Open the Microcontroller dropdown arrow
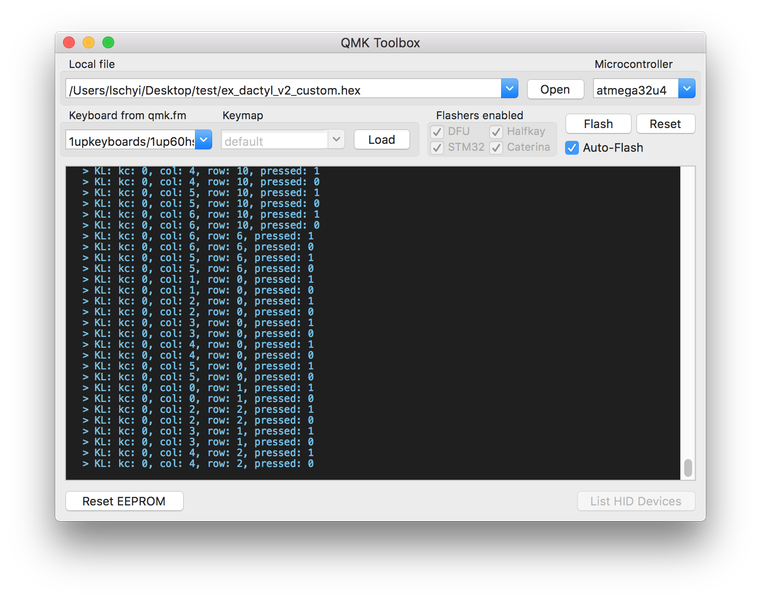Screen dimensions: 761x600 point(687,89)
